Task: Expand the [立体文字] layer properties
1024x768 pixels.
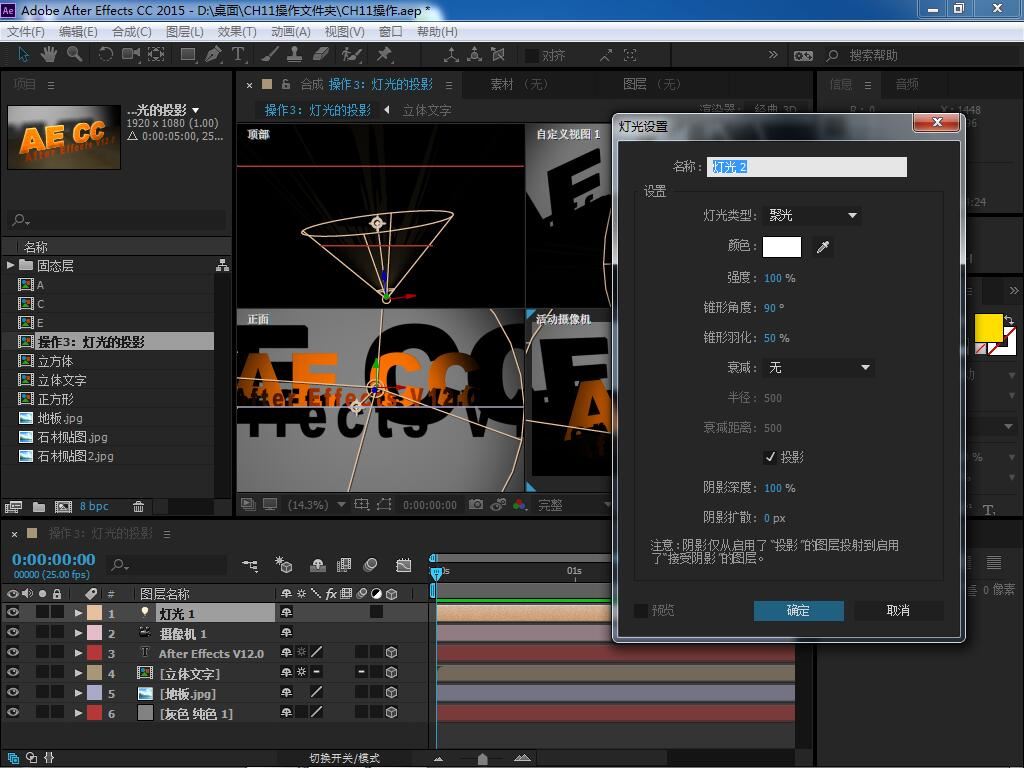Action: (x=78, y=673)
